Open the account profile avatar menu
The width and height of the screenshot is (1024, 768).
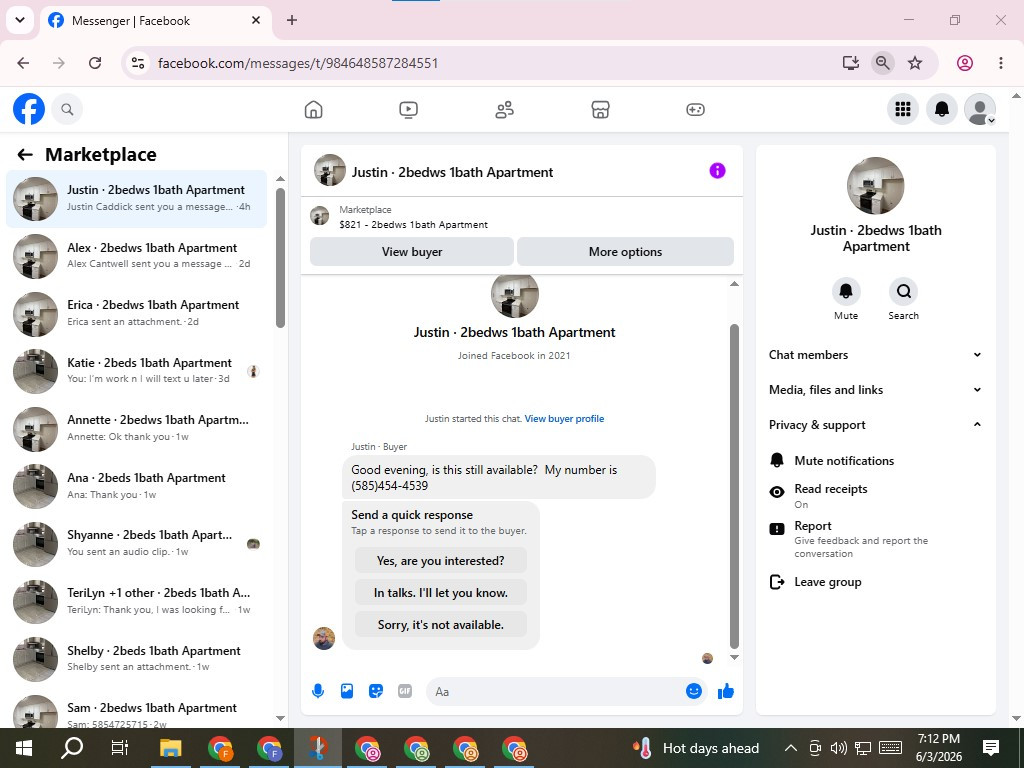980,109
